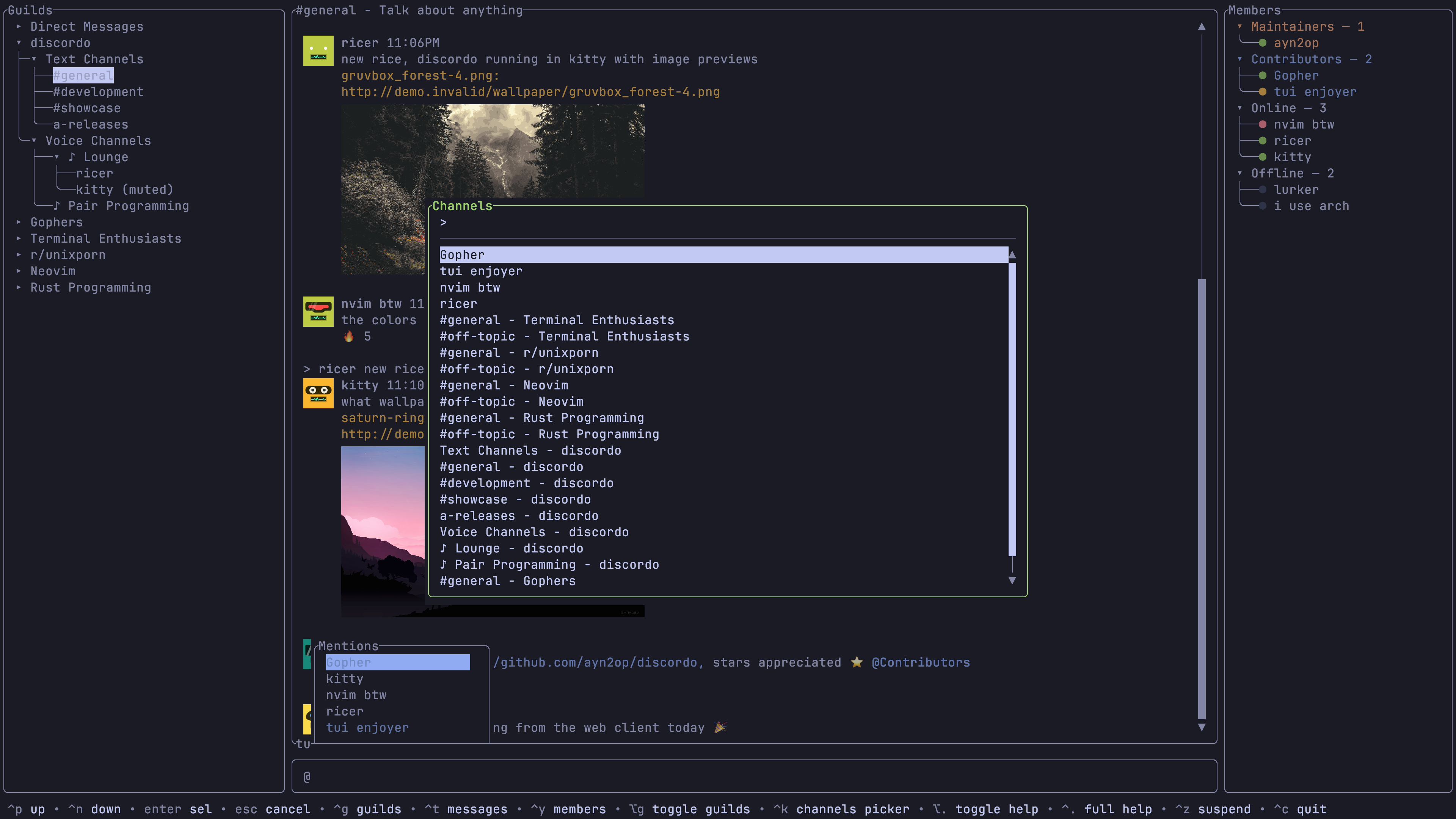Click the messages pane scroll up arrow
The width and height of the screenshot is (1456, 819).
tap(1202, 27)
